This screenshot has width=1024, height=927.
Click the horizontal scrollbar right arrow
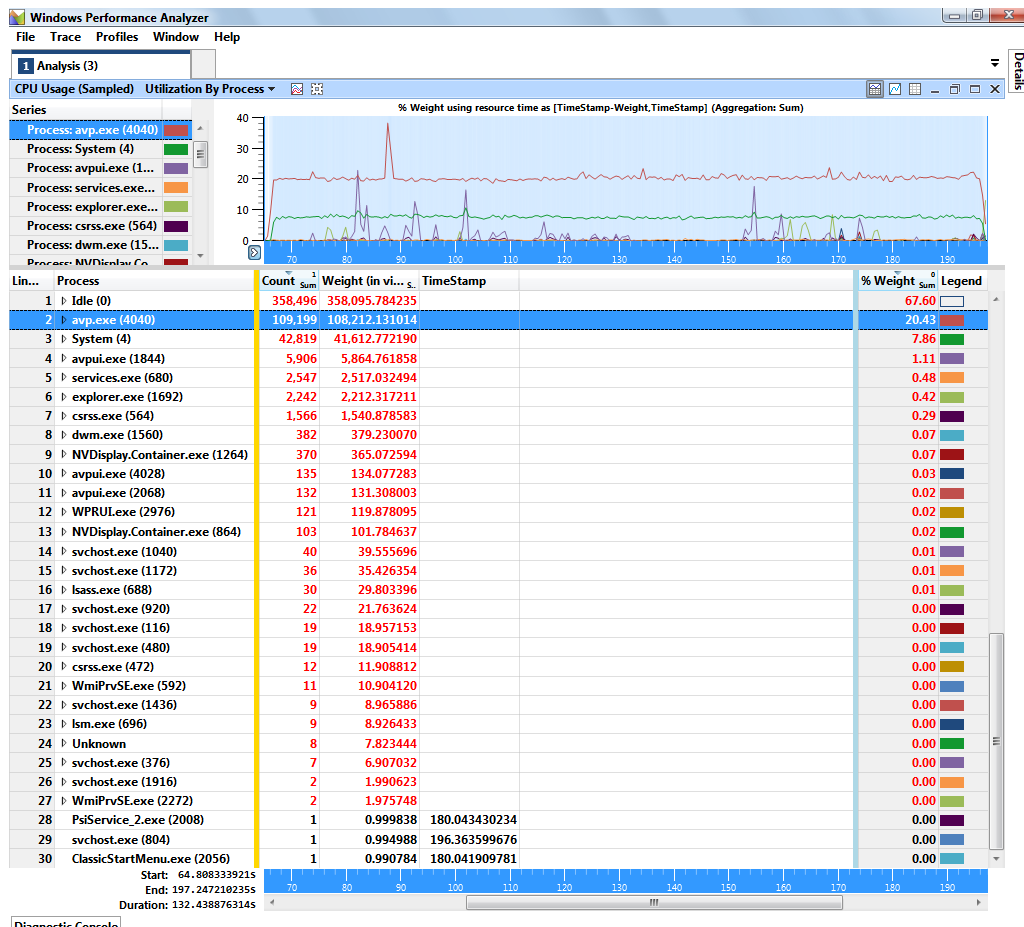[x=978, y=903]
